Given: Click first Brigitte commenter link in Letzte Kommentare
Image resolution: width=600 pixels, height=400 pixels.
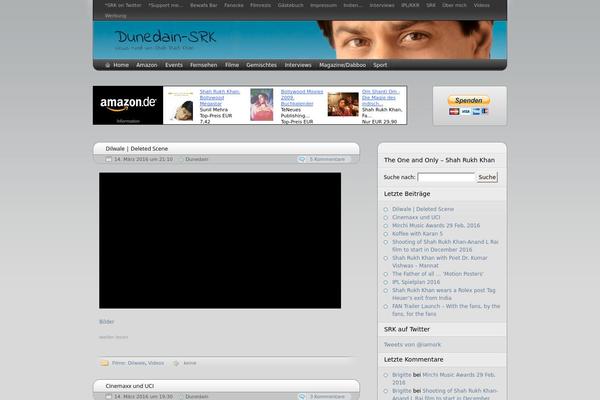Looking at the screenshot, I should (x=402, y=375).
